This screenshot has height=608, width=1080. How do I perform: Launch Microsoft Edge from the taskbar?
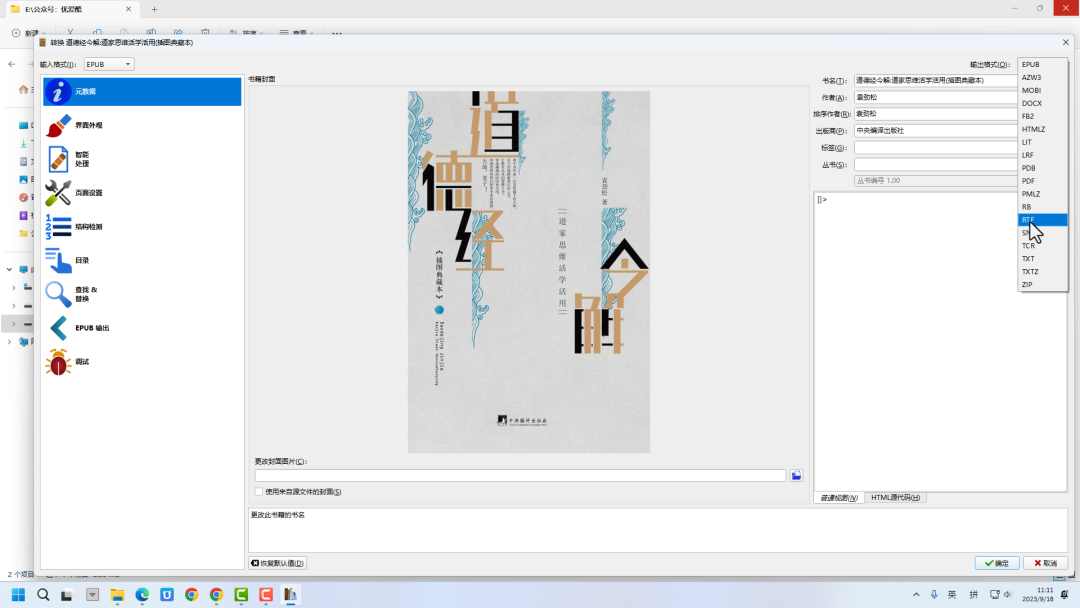coord(142,595)
